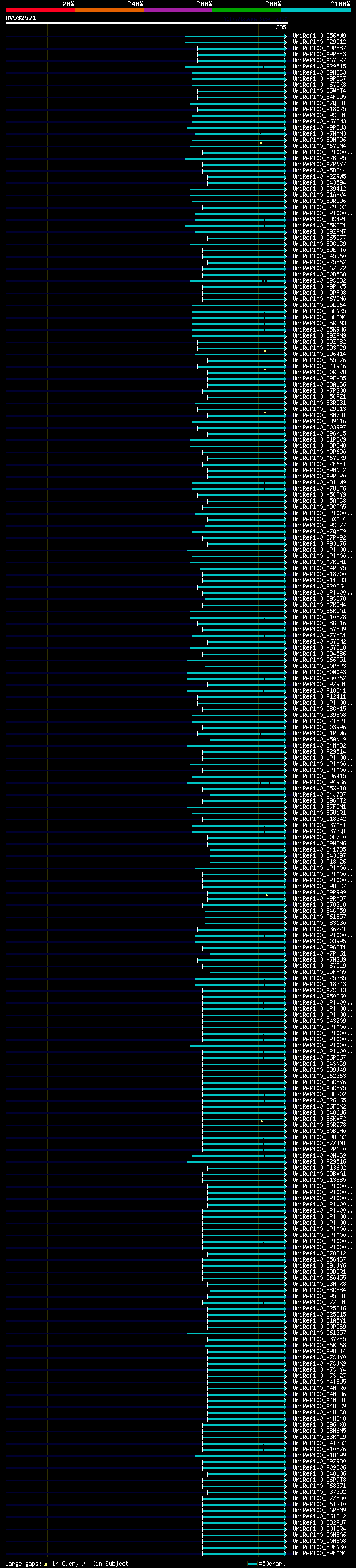Select hit label UniRef100_P18026

click(319, 861)
